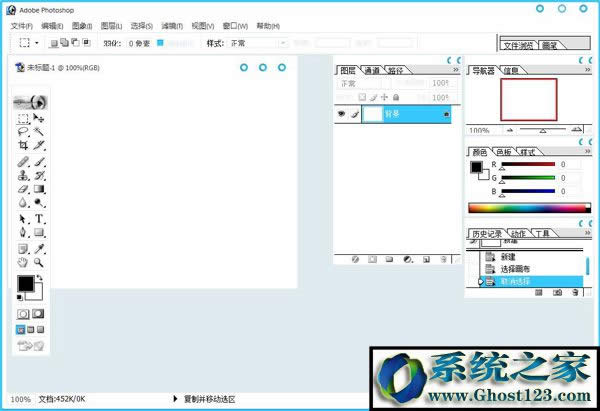Click the 文件浏览 (File Browser) tab button
The image size is (600, 411).
(518, 45)
